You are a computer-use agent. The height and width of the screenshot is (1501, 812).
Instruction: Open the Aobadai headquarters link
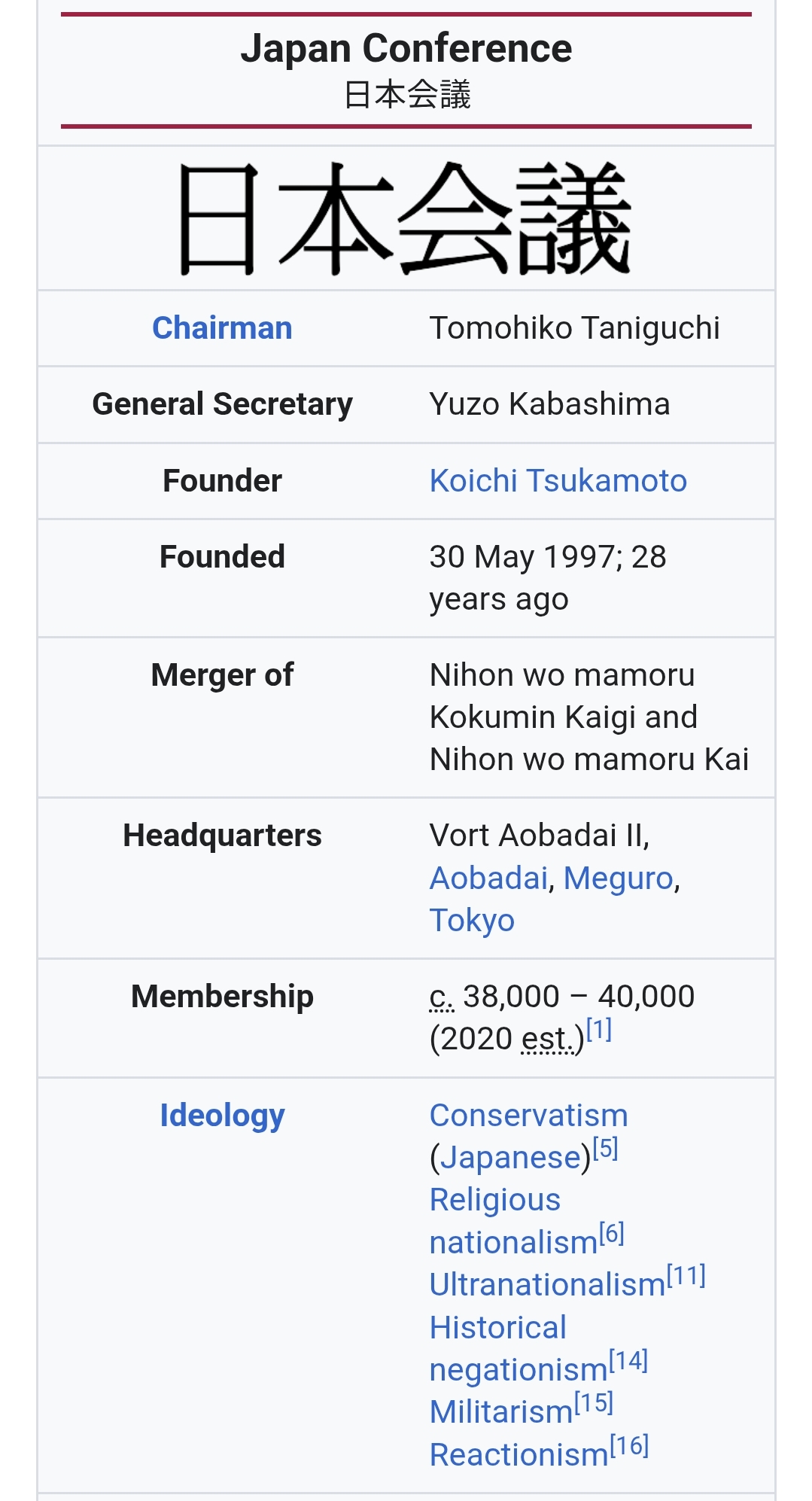[x=488, y=878]
